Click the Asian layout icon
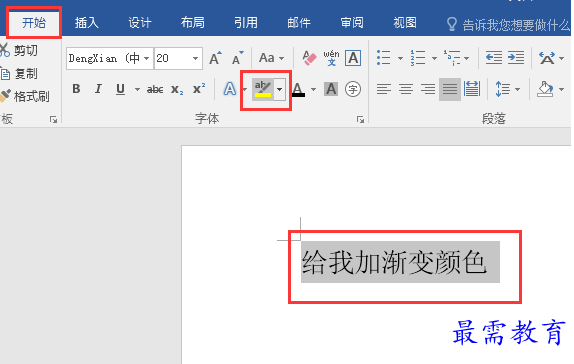574x364 pixels. 547,58
